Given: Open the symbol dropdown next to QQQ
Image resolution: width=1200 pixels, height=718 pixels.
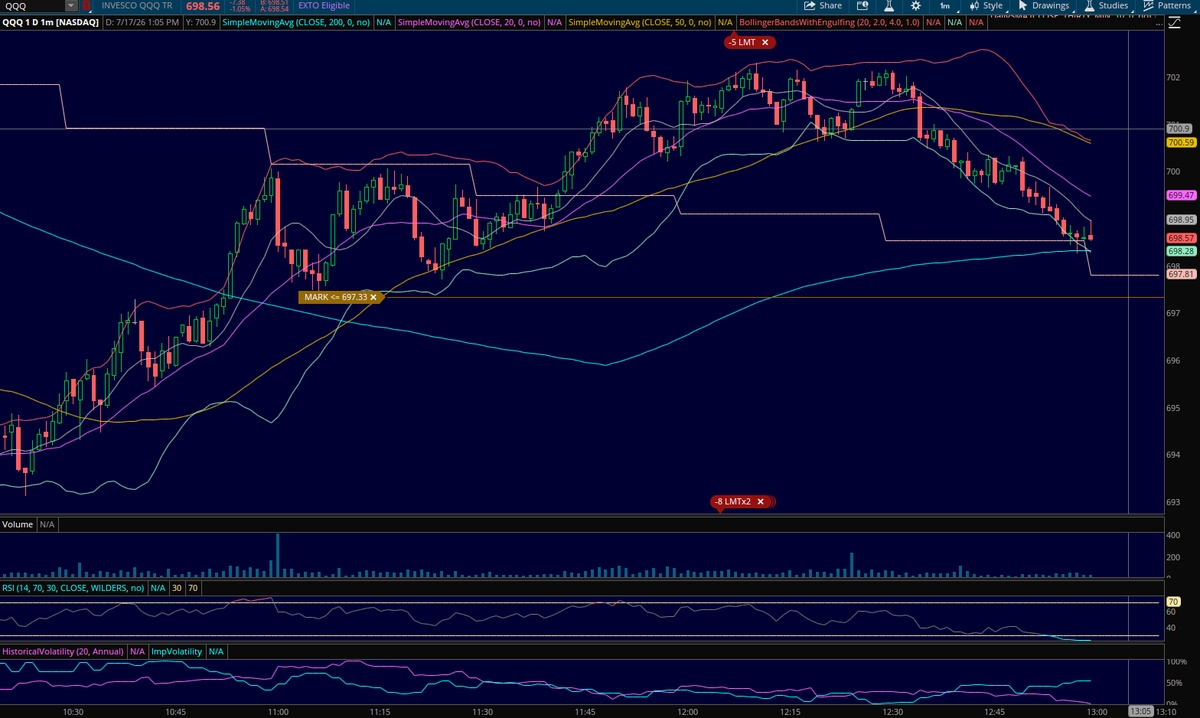Looking at the screenshot, I should click(71, 6).
